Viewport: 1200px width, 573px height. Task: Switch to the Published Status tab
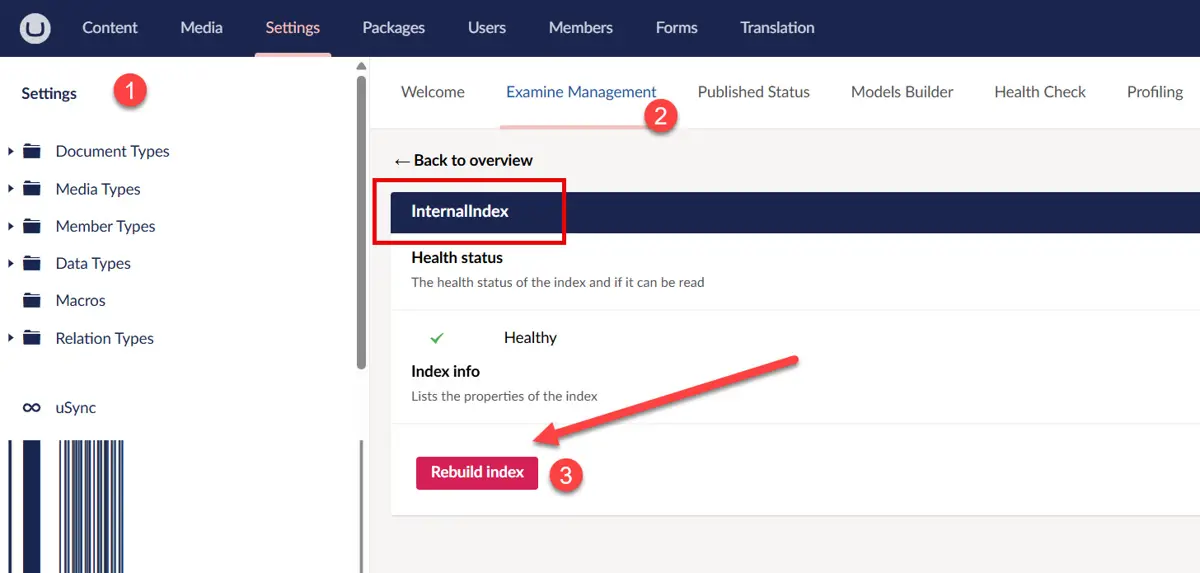point(753,92)
